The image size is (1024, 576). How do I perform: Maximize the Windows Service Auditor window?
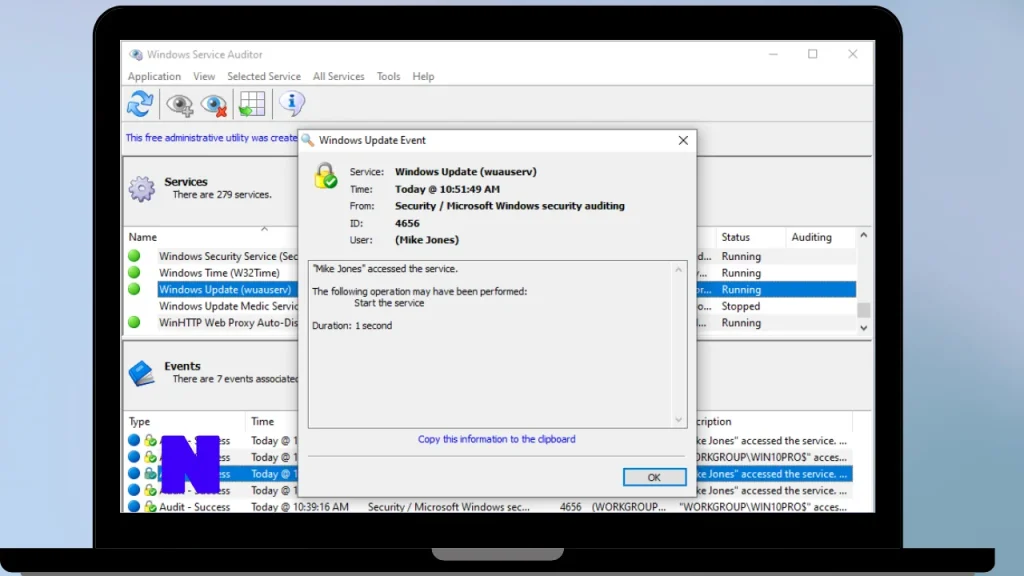[812, 54]
